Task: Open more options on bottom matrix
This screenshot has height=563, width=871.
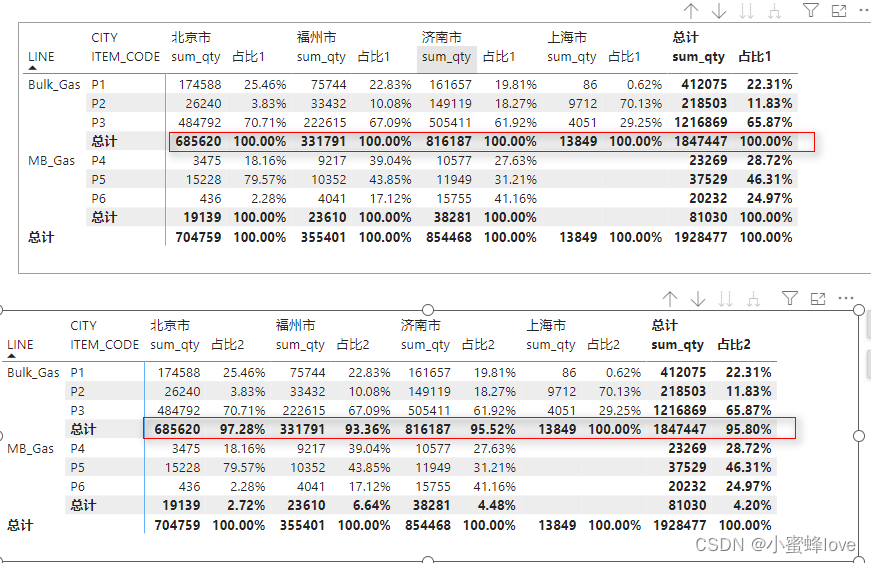Action: point(845,298)
